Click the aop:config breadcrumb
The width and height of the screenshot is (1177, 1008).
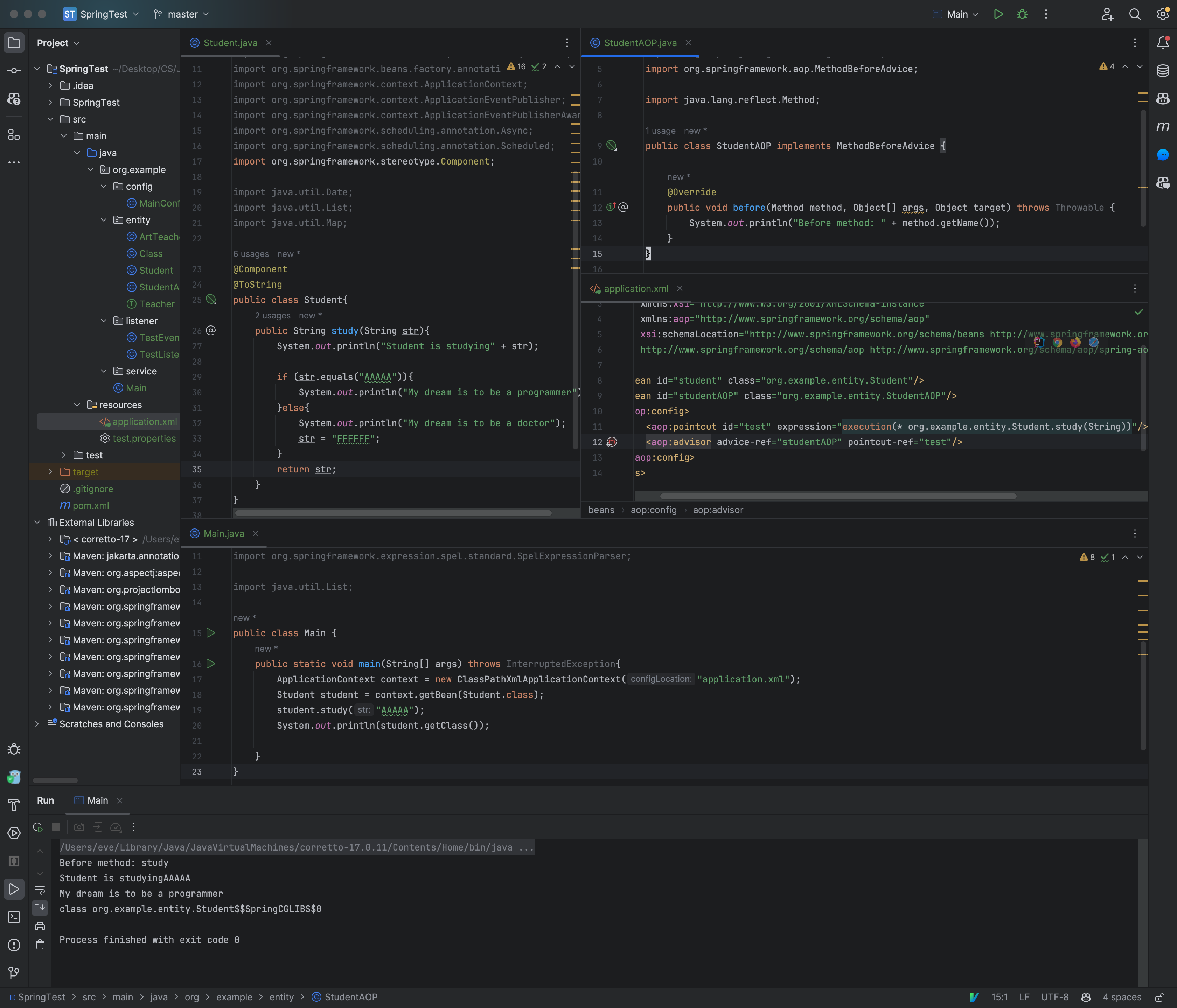[653, 510]
